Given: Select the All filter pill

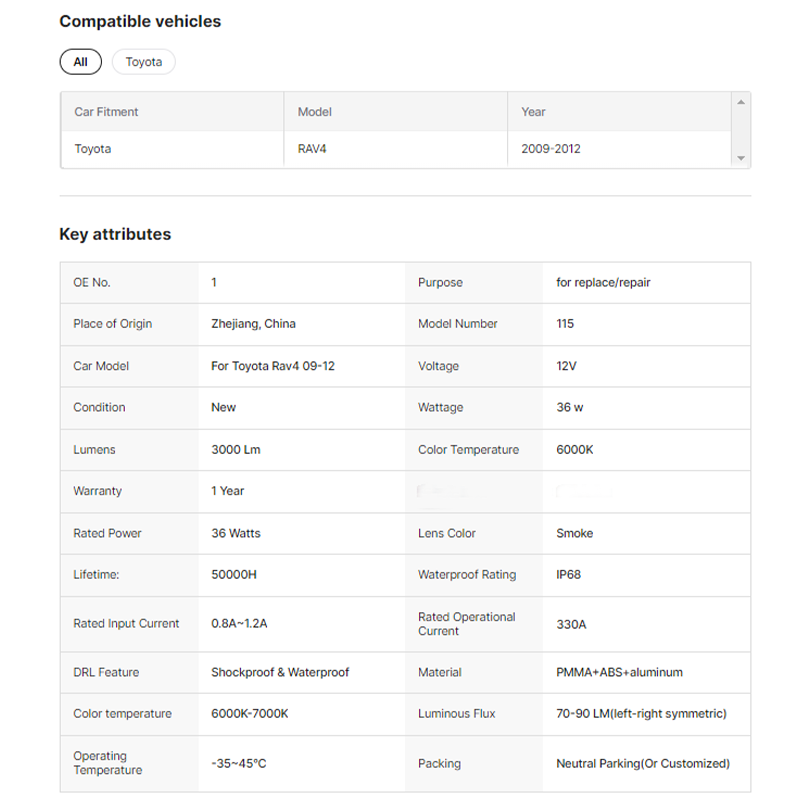Looking at the screenshot, I should click(x=80, y=62).
